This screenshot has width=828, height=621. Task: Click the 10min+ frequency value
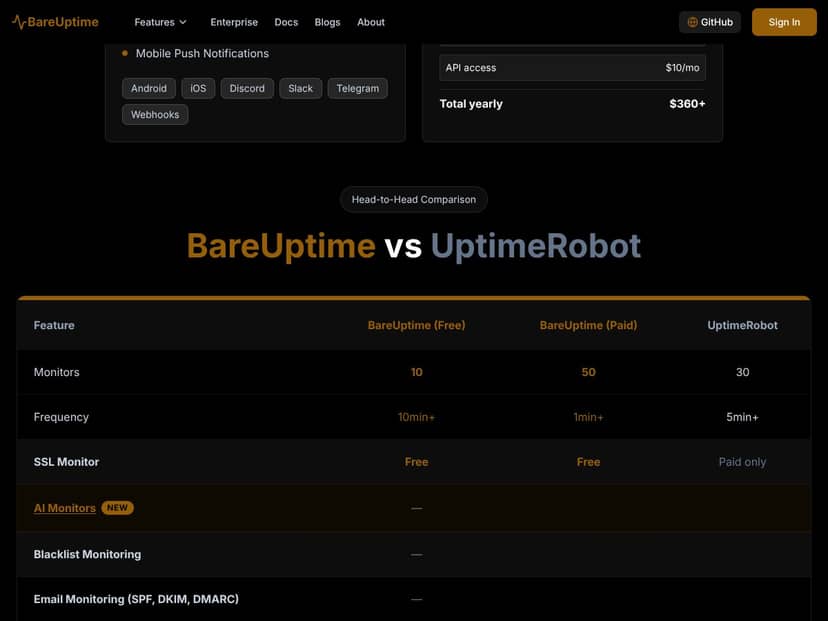coord(416,417)
